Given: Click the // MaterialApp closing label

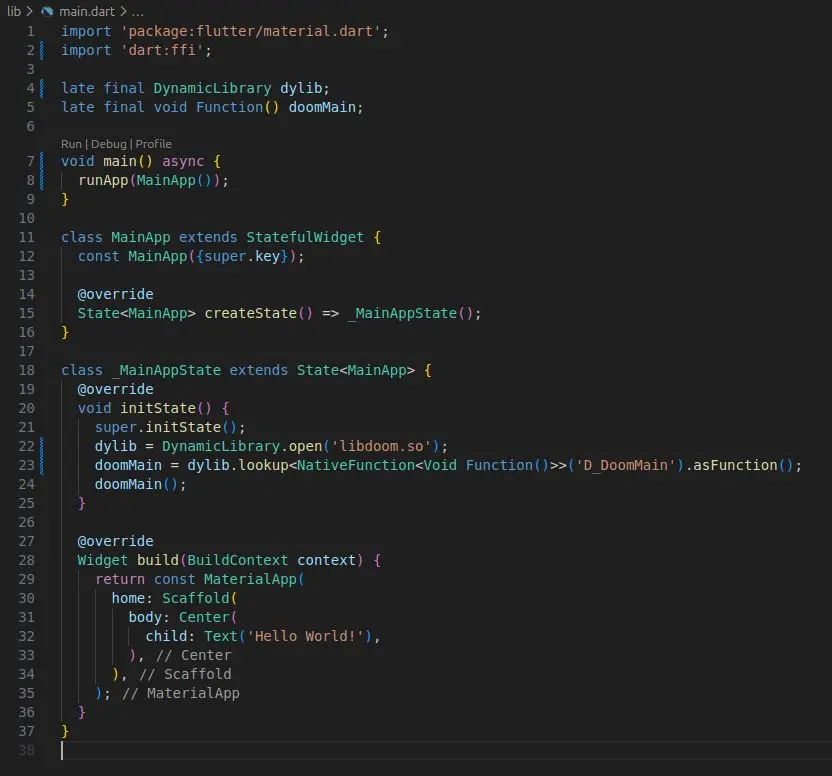Looking at the screenshot, I should coord(181,693).
